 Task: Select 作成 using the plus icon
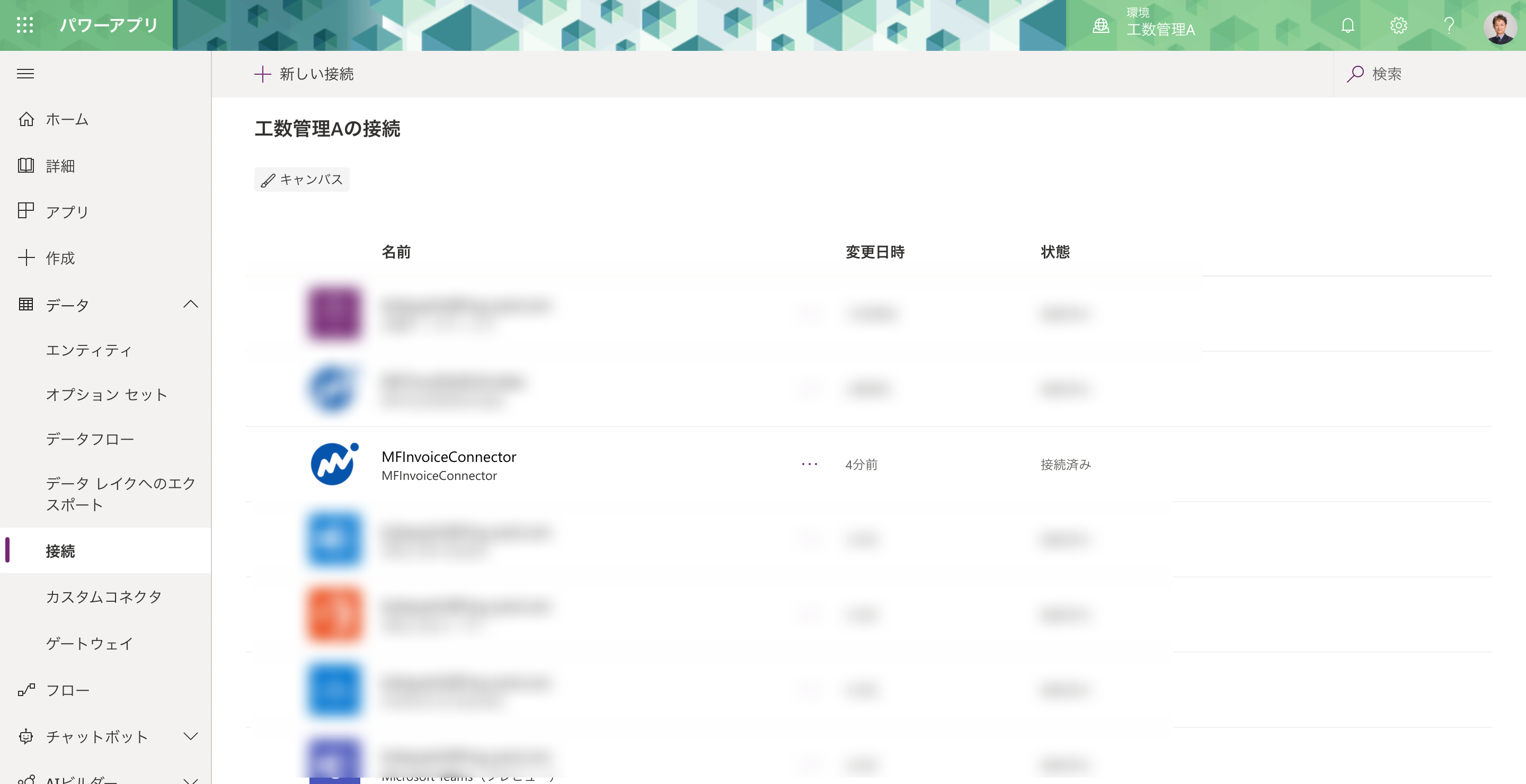click(26, 258)
